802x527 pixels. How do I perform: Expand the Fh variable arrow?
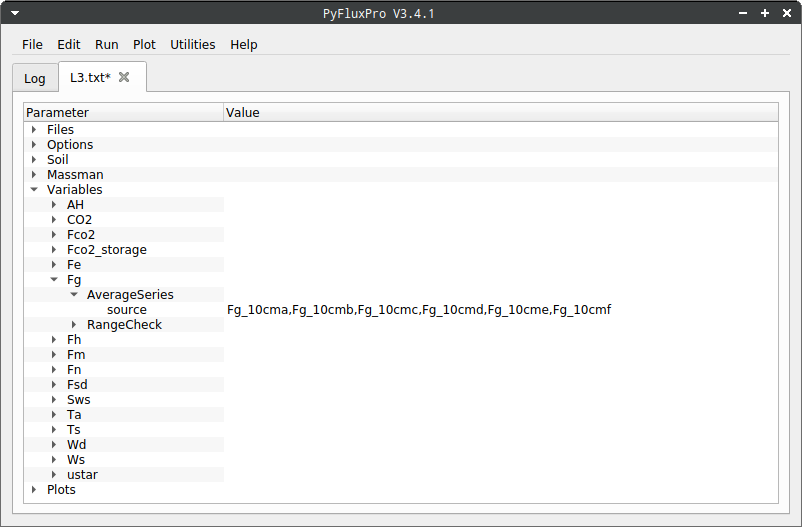point(54,340)
